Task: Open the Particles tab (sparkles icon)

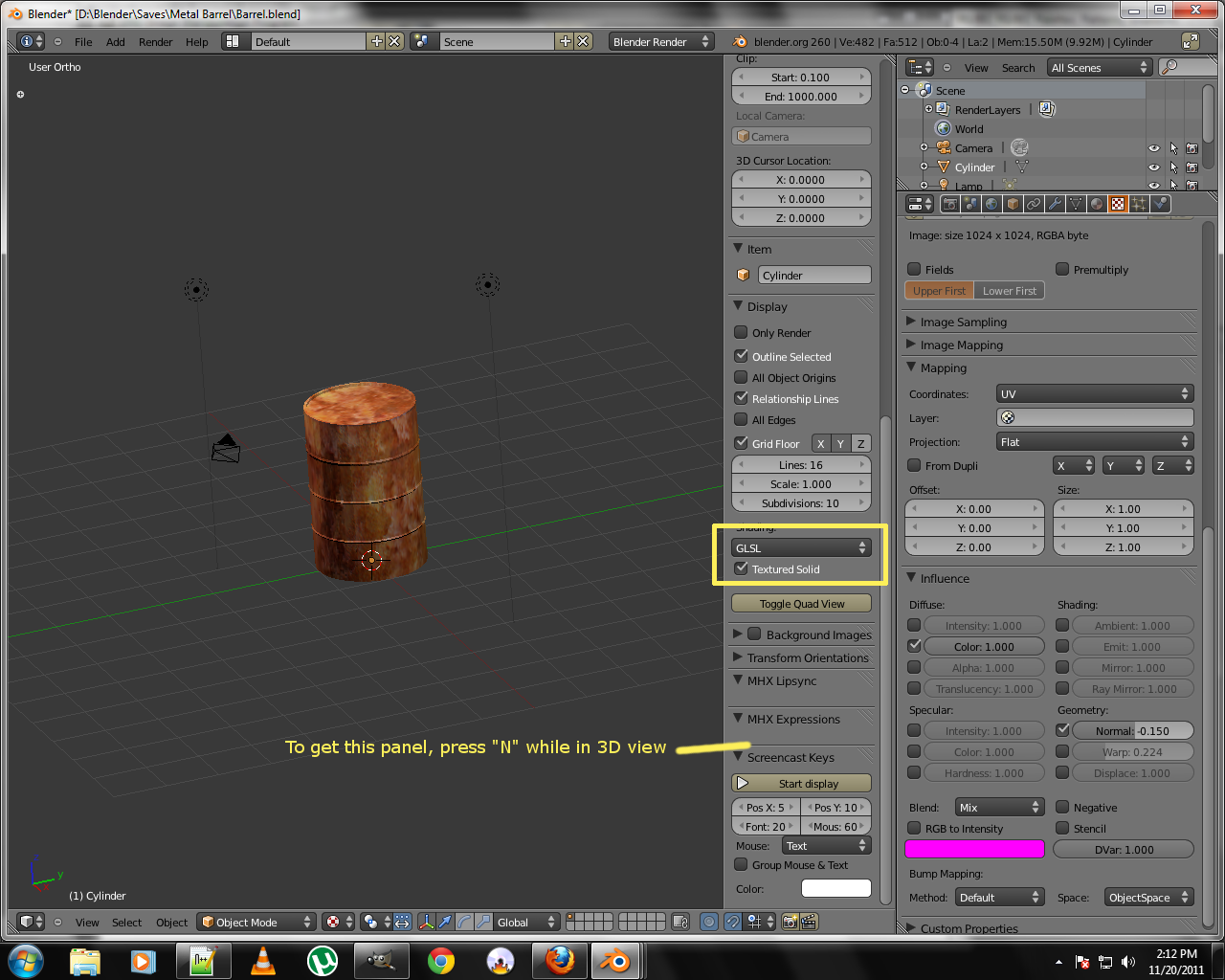Action: [1139, 204]
